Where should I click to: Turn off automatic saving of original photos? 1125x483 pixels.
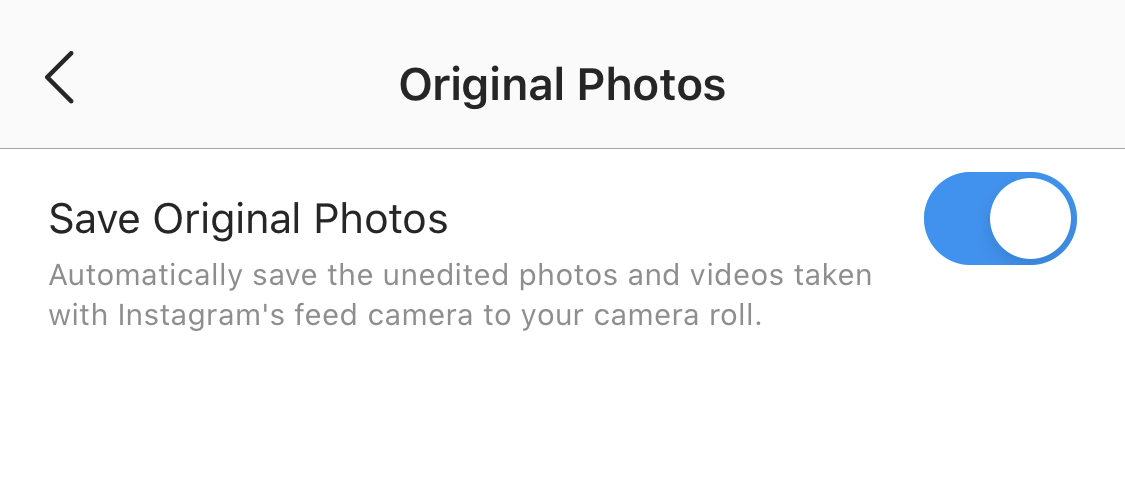999,219
